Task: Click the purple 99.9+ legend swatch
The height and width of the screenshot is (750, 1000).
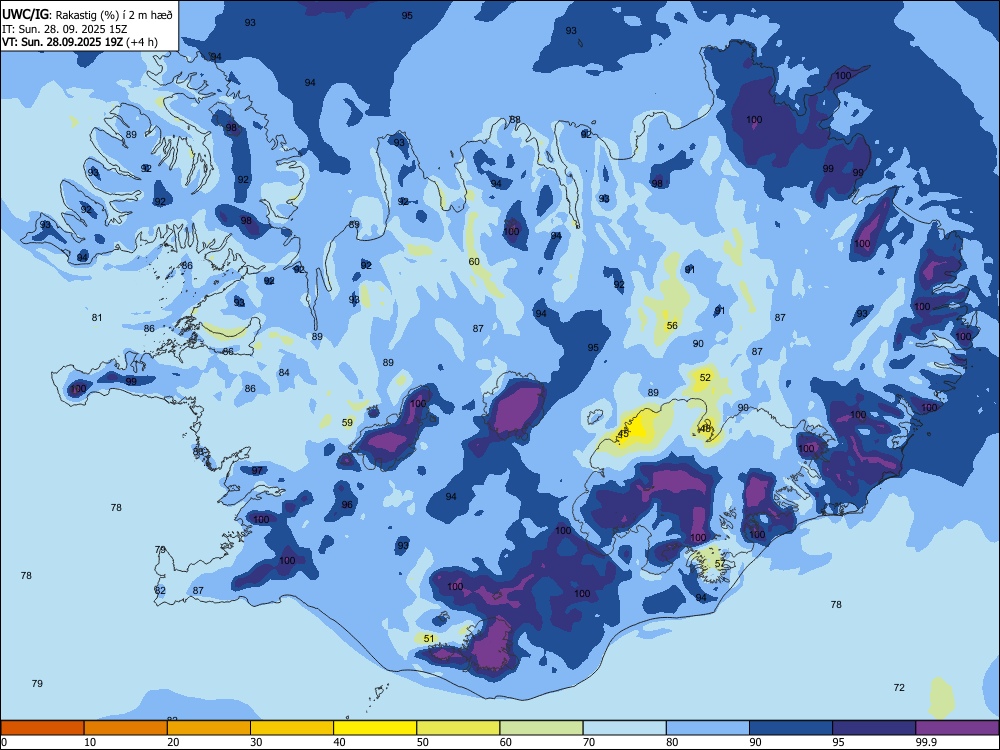Action: 957,728
